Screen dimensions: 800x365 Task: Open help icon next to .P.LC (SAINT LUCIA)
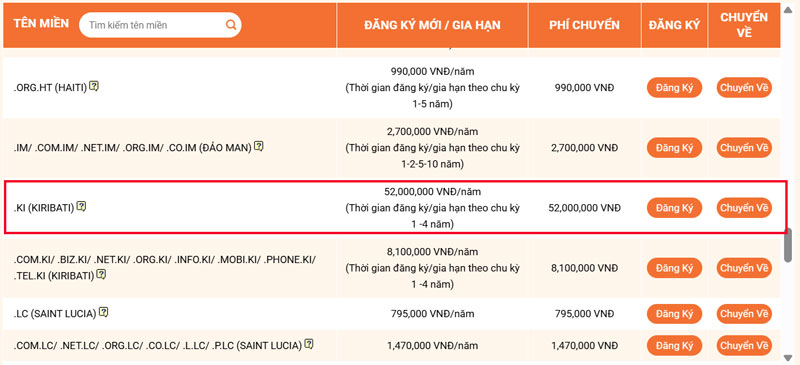[309, 344]
